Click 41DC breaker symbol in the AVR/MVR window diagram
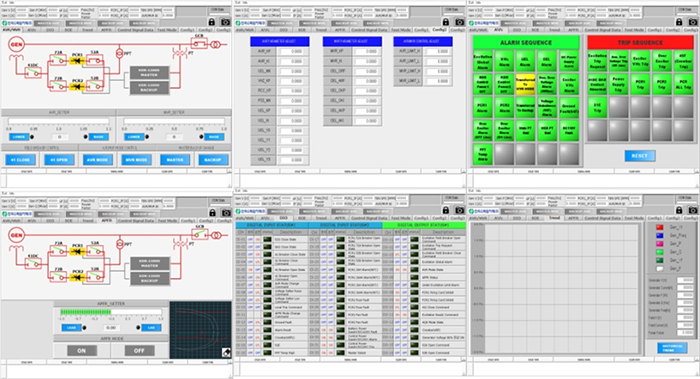The image size is (700, 379). tap(33, 72)
